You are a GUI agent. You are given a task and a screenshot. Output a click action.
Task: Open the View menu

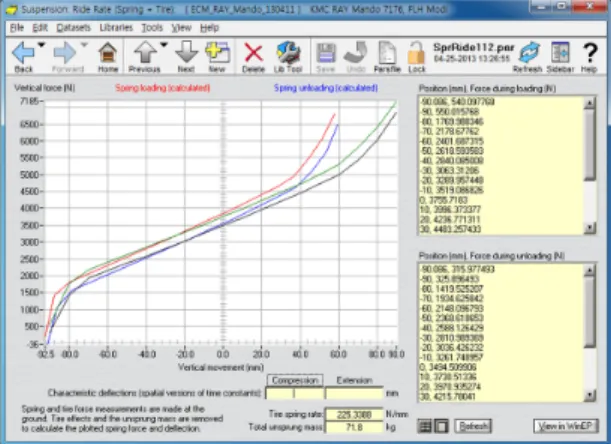pos(181,28)
